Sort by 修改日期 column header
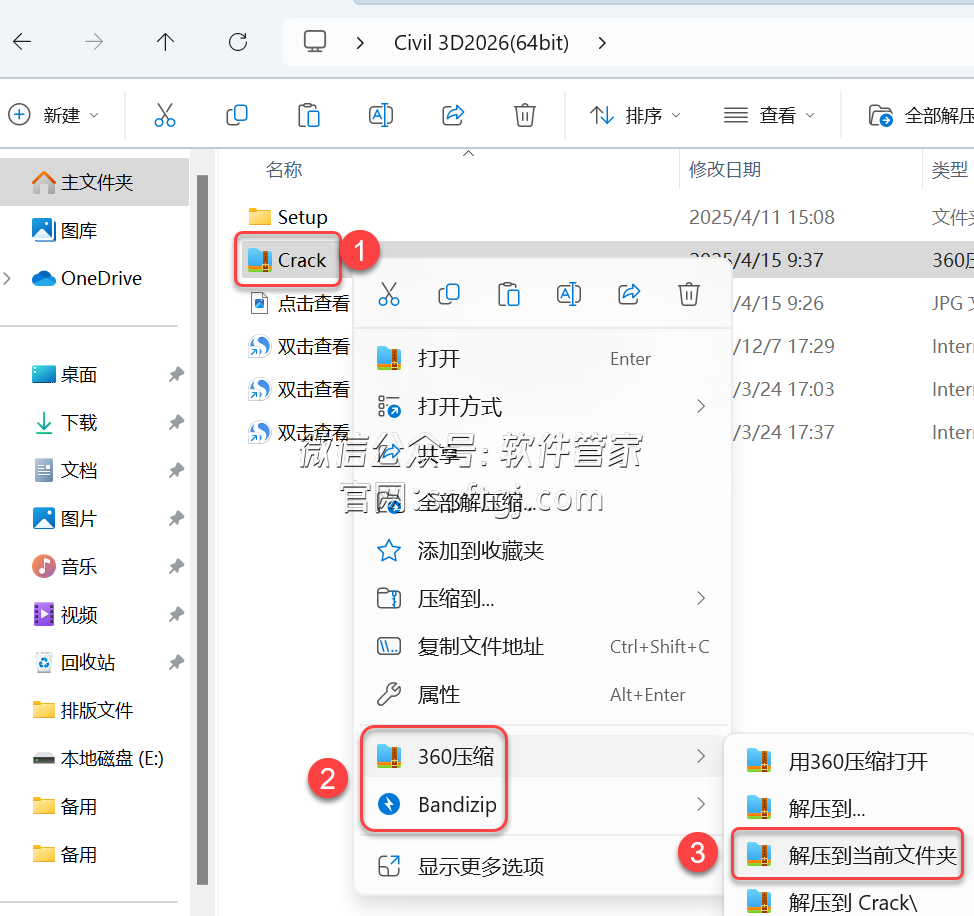Screen dimensions: 974x916 tap(725, 169)
